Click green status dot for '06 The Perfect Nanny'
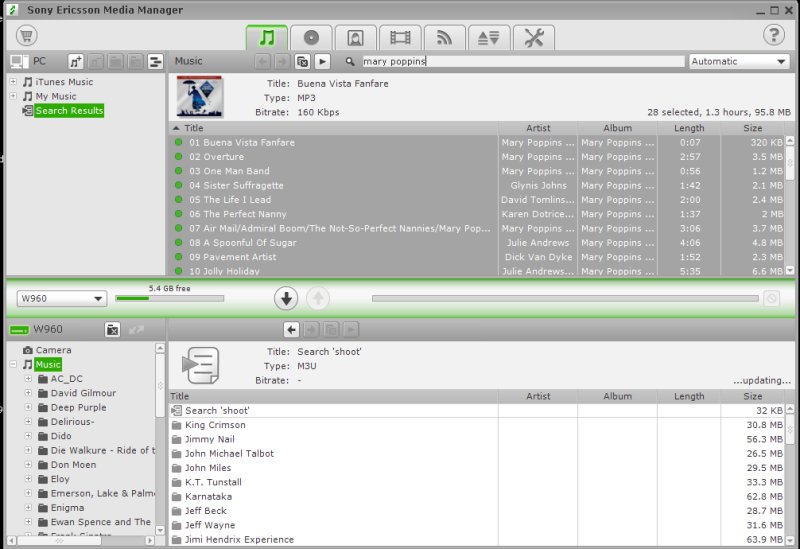The image size is (800, 549). click(x=179, y=214)
